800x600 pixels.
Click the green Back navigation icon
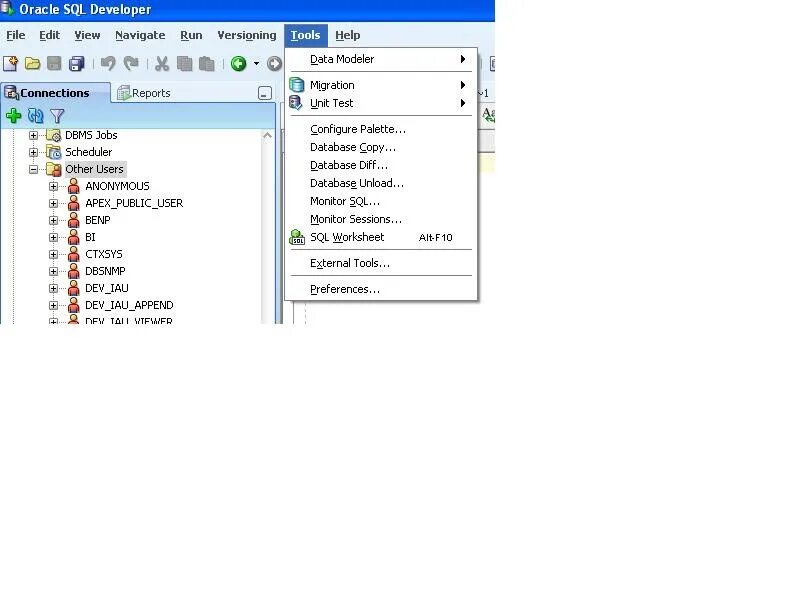coord(238,64)
